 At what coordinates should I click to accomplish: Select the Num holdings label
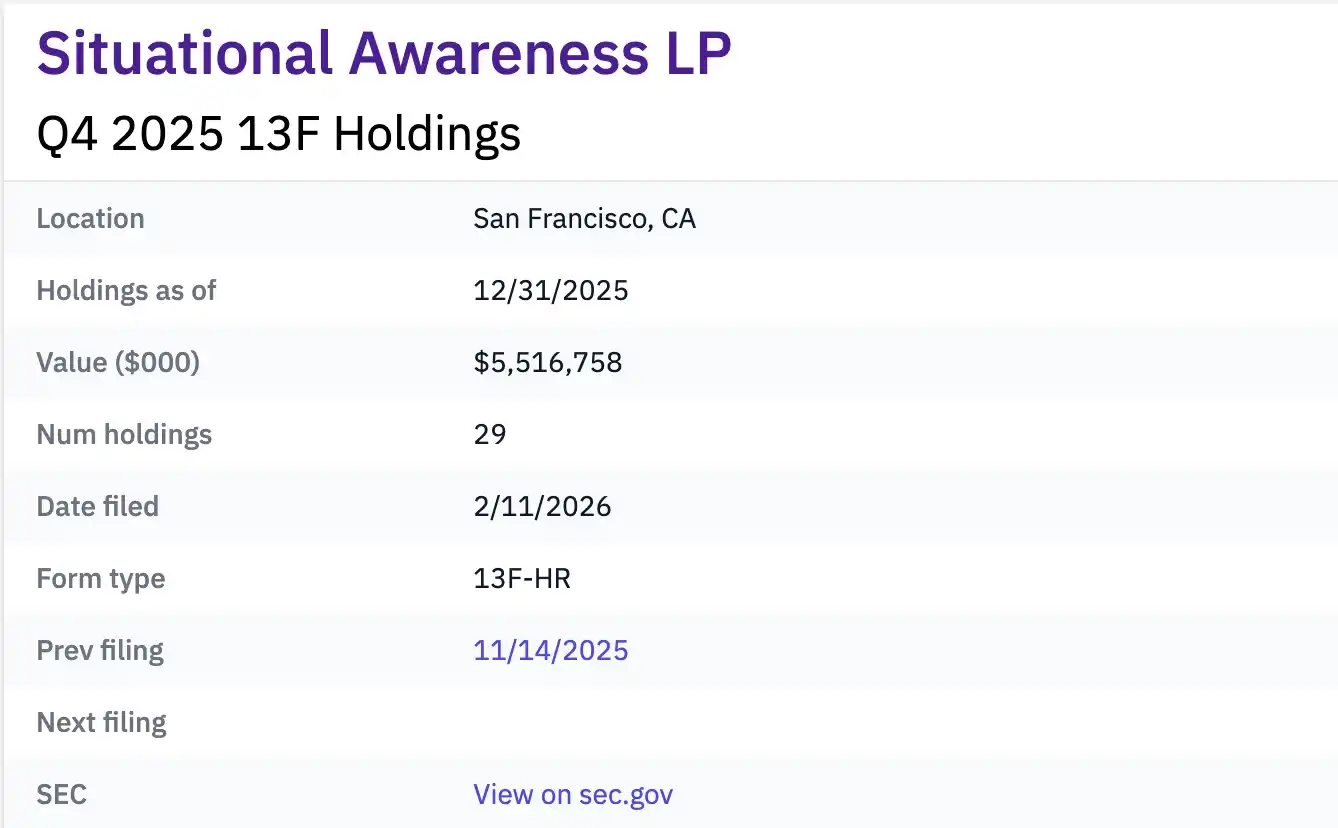tap(124, 434)
